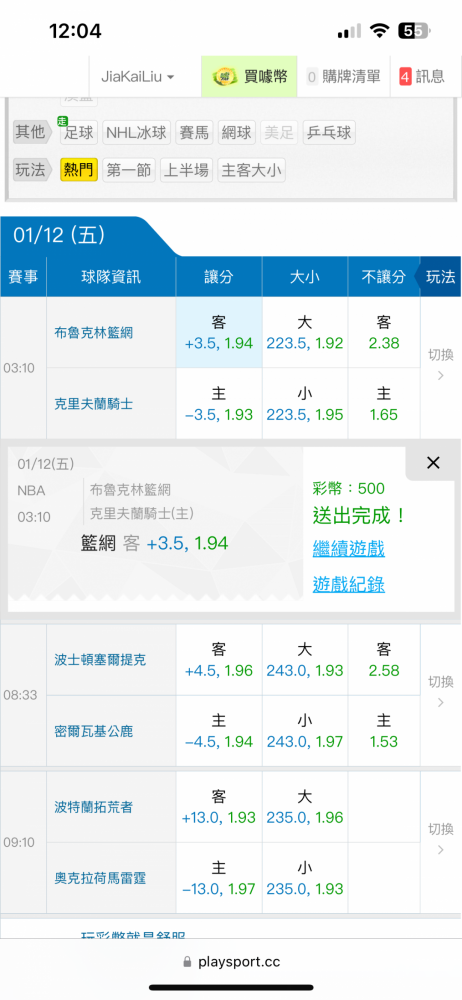Open the 遊戲紀錄 link

click(x=348, y=584)
